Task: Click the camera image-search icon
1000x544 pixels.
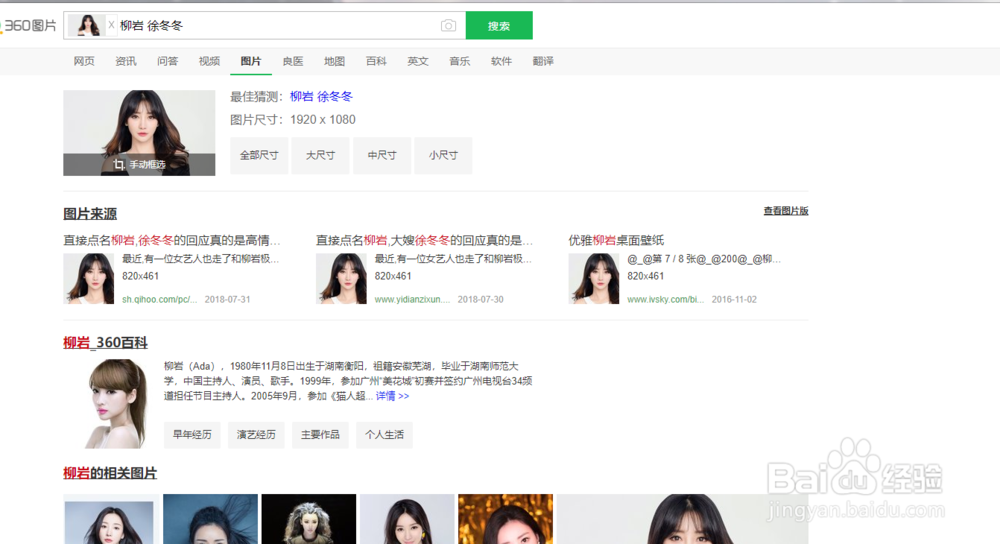Action: pos(448,26)
